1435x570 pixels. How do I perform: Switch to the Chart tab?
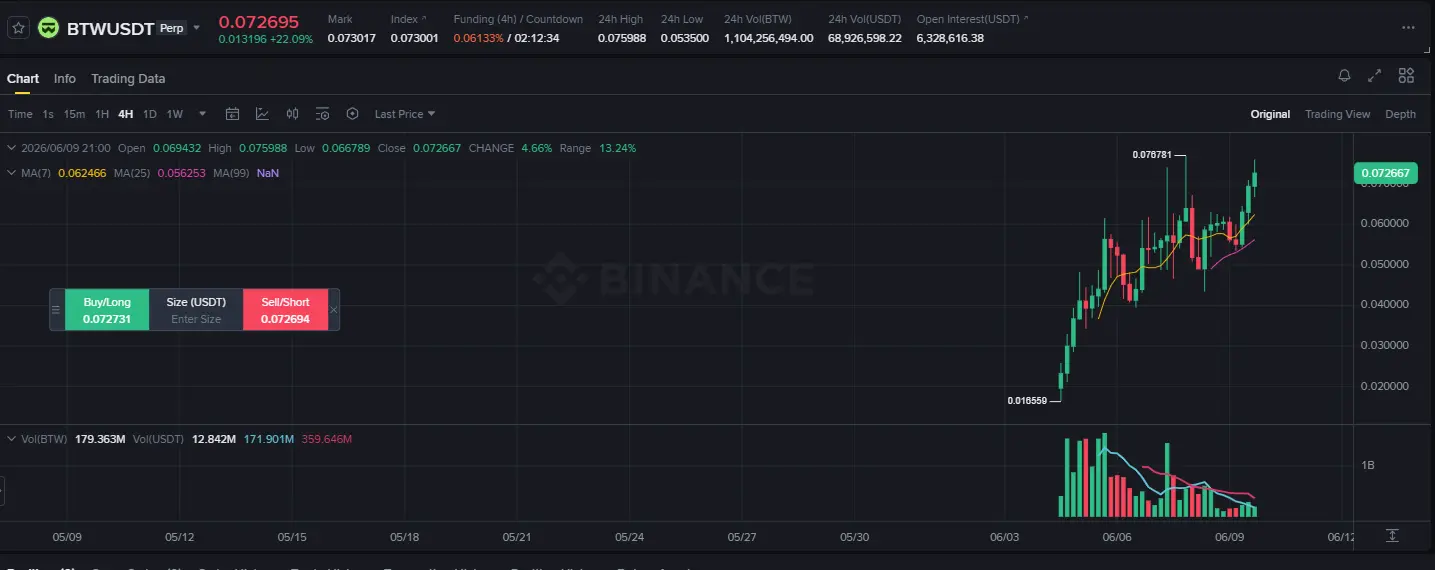coord(23,78)
